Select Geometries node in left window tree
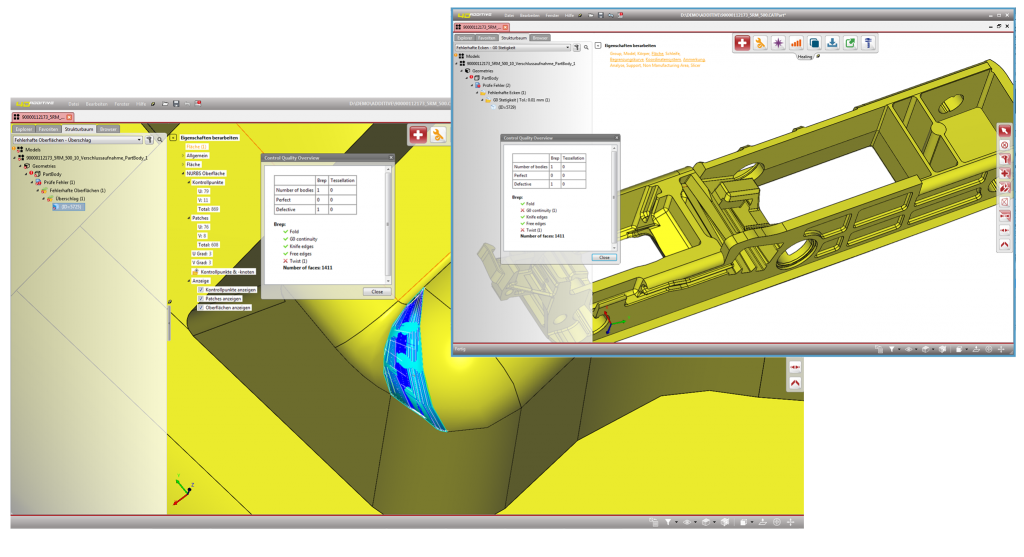The image size is (1024, 557). (44, 166)
